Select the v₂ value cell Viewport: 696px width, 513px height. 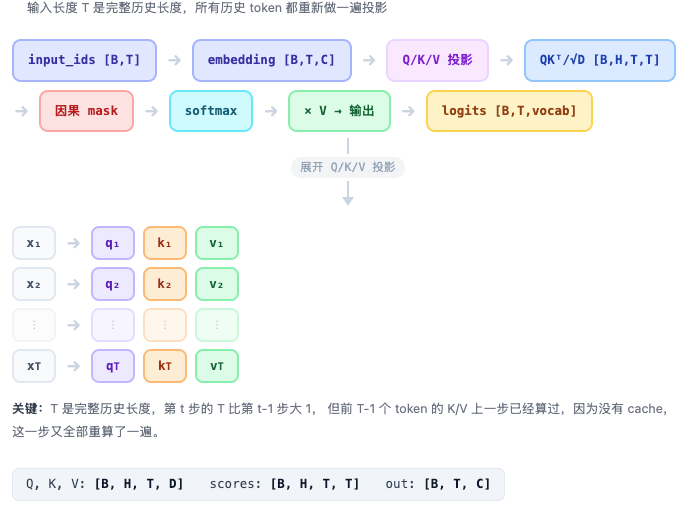coord(217,284)
